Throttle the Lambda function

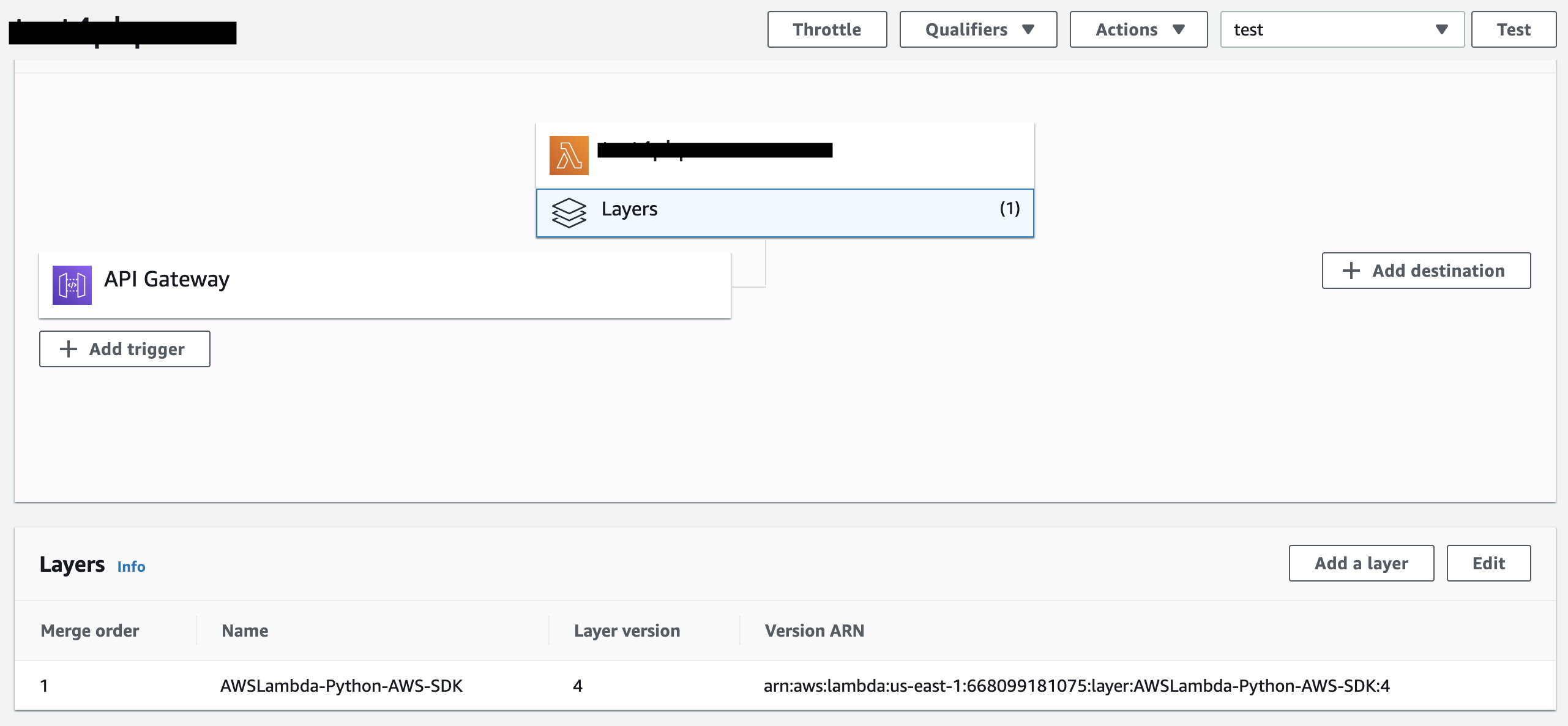tap(827, 29)
